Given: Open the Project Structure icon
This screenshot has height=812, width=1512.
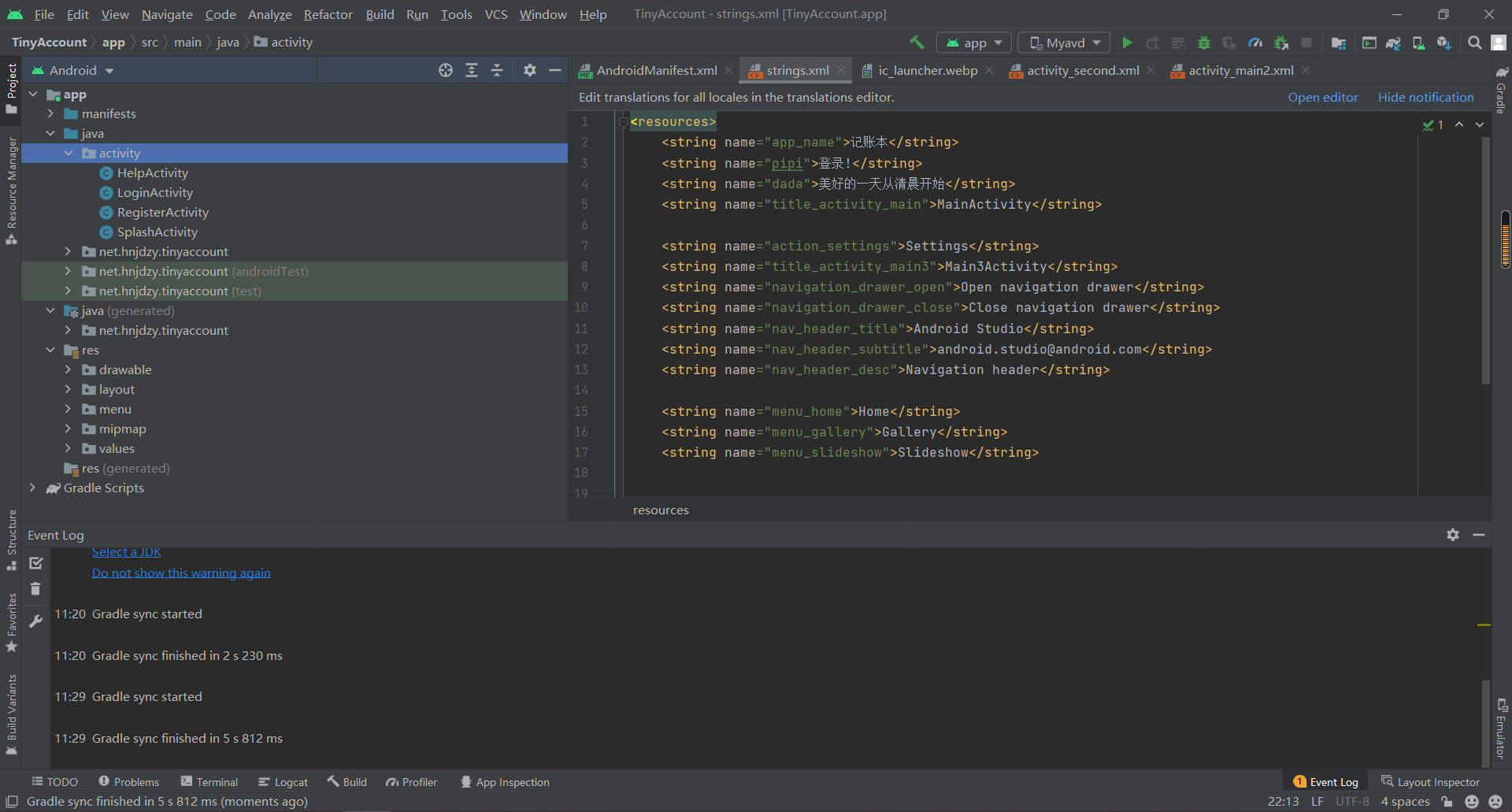Looking at the screenshot, I should [x=1338, y=43].
